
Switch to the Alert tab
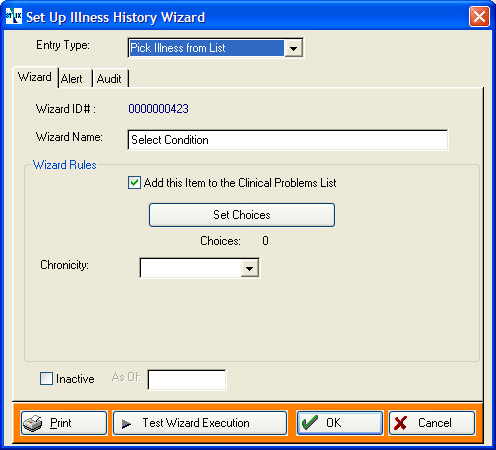72,79
